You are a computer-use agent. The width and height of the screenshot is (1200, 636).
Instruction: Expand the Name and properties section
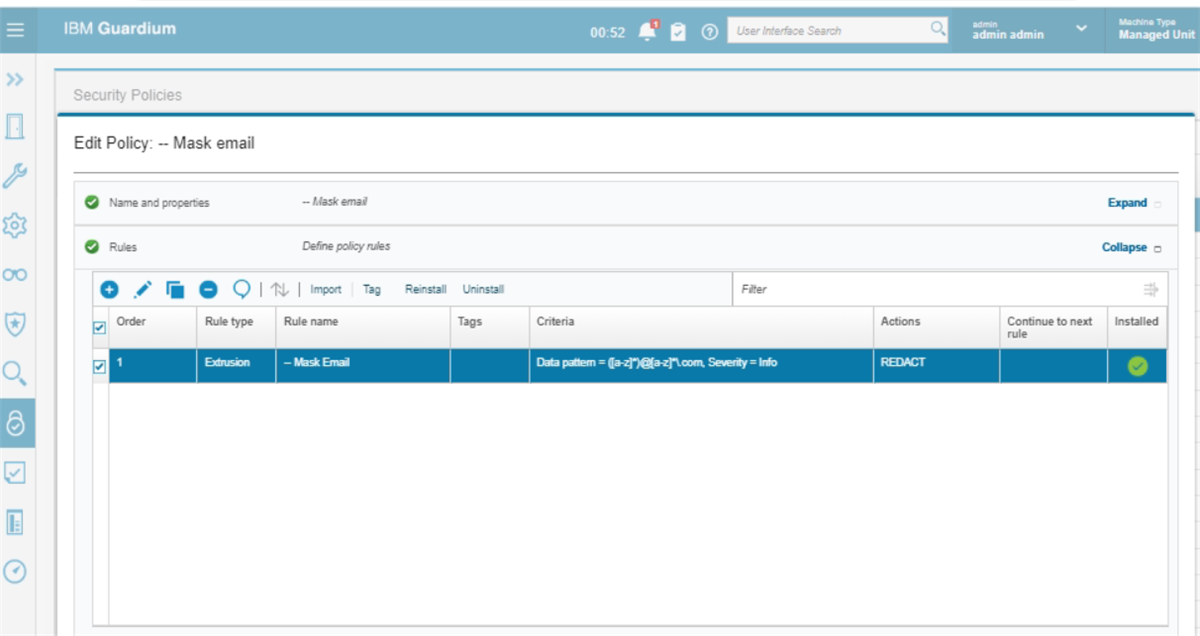click(1129, 202)
